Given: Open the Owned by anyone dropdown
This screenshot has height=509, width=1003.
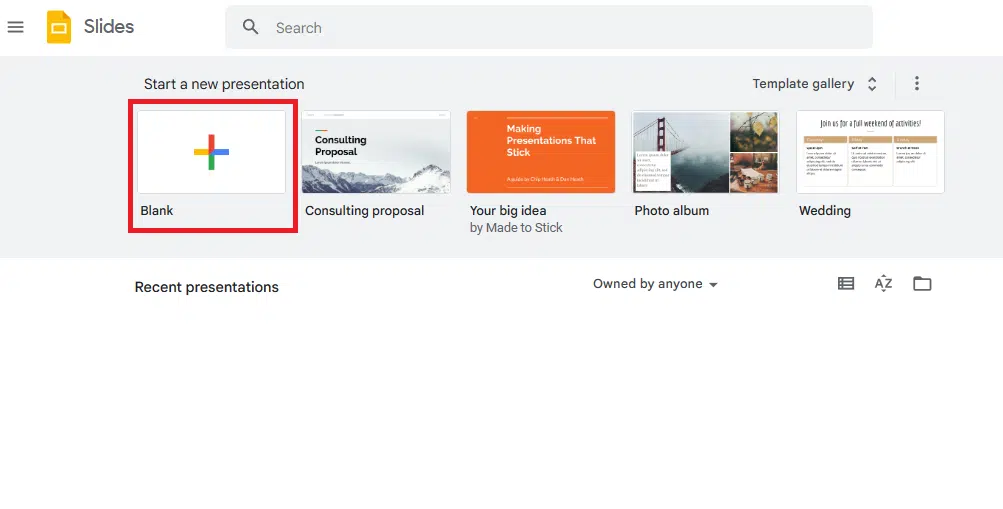Looking at the screenshot, I should [655, 284].
